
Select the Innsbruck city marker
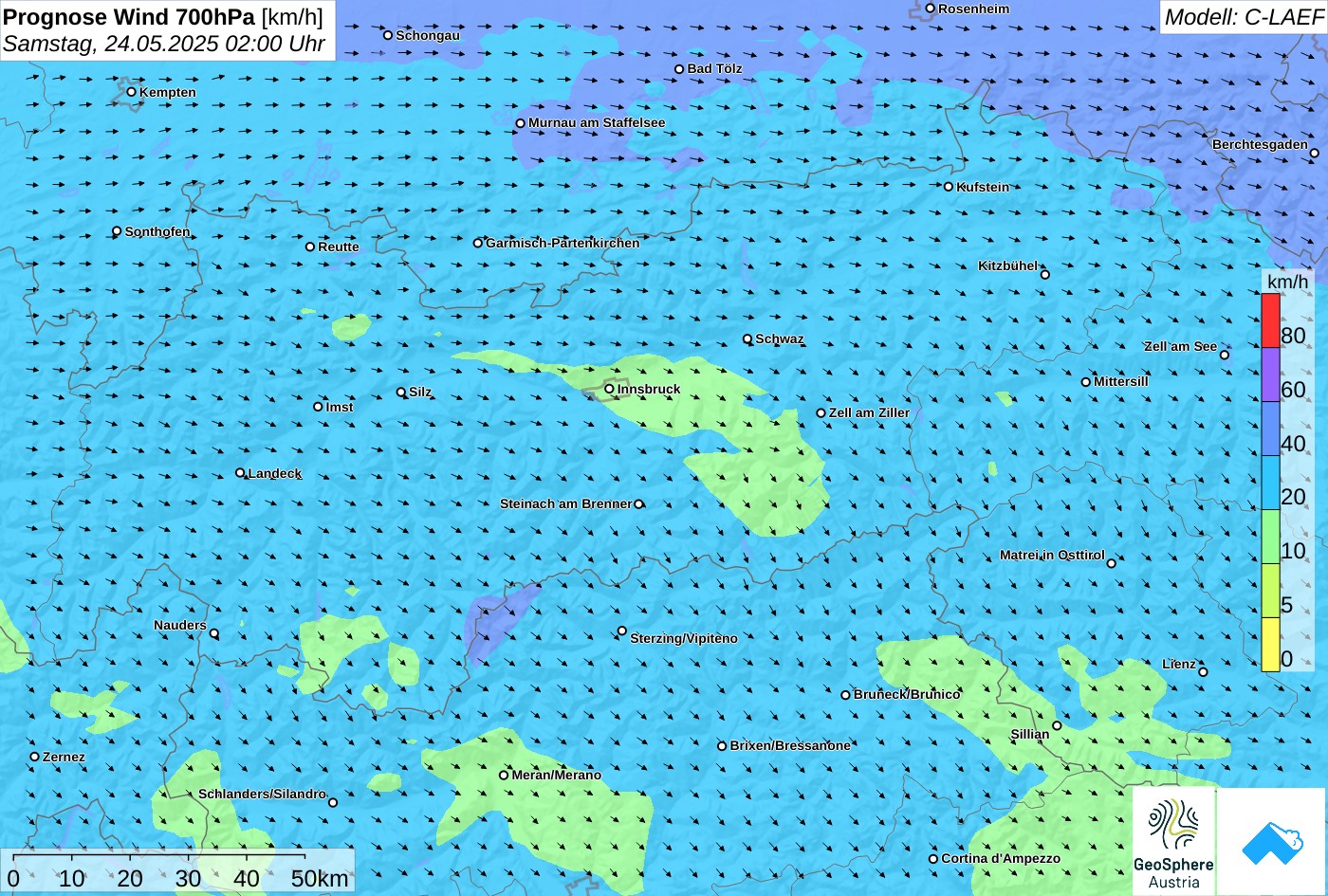click(609, 389)
